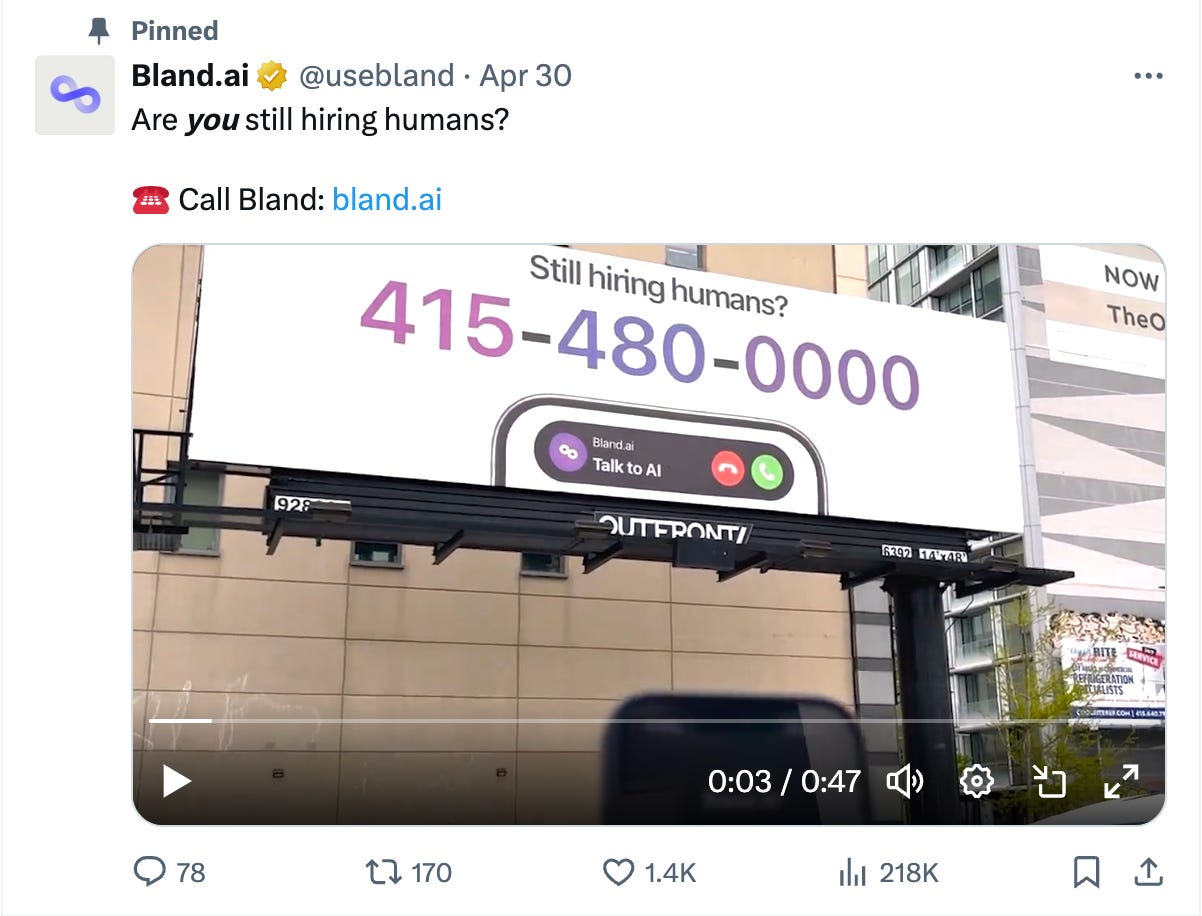Open the bland.ai link
Screen dimensions: 1202x916
pyautogui.click(x=387, y=199)
